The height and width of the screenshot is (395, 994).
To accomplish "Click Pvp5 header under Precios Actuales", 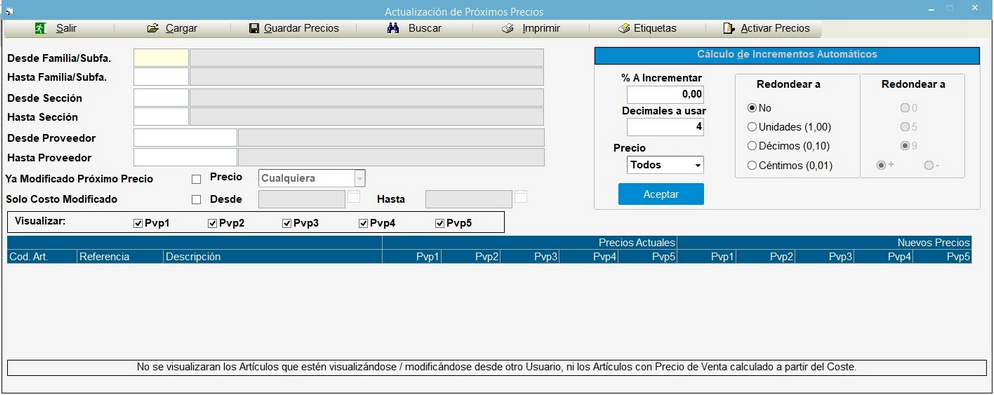I will (x=647, y=256).
